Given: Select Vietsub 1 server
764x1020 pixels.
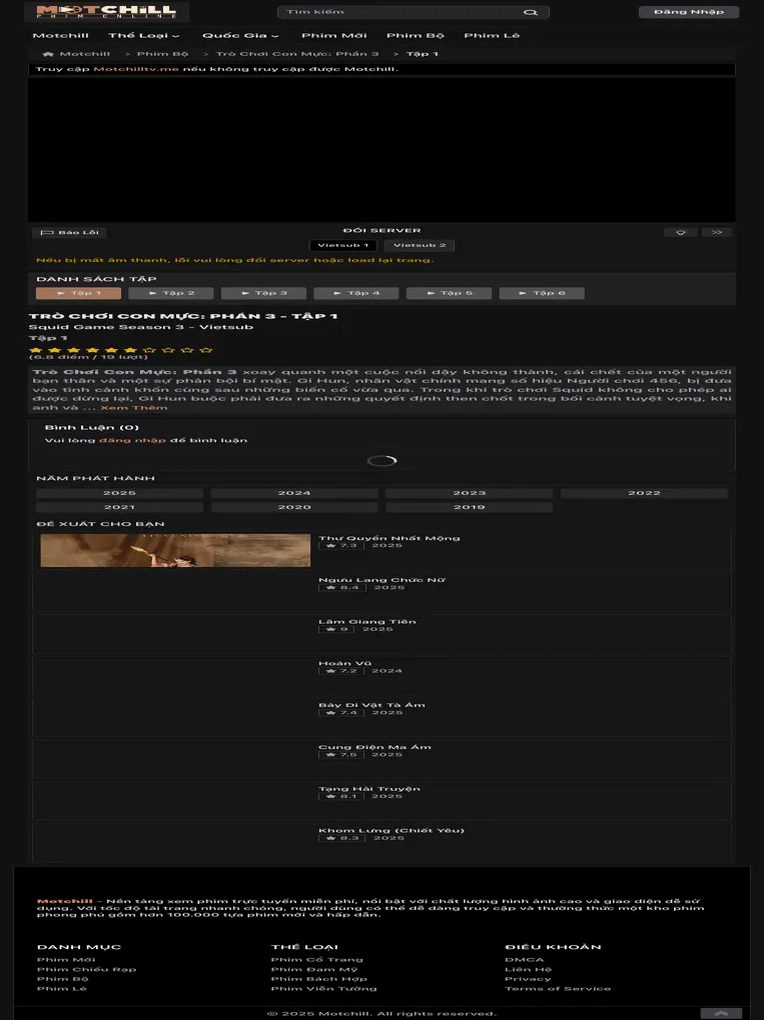Looking at the screenshot, I should [x=343, y=245].
